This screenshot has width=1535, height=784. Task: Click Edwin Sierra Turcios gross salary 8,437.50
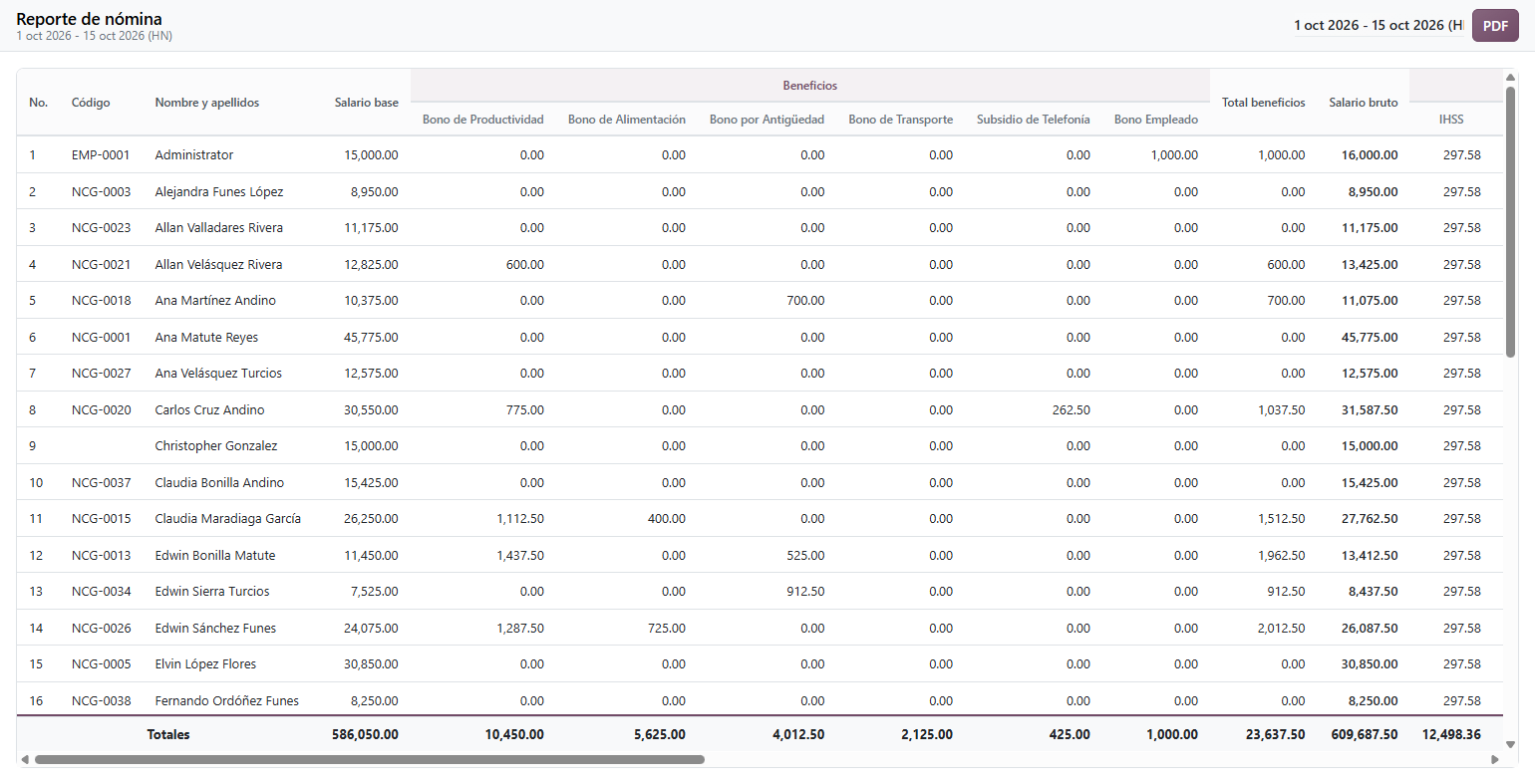coord(1373,592)
